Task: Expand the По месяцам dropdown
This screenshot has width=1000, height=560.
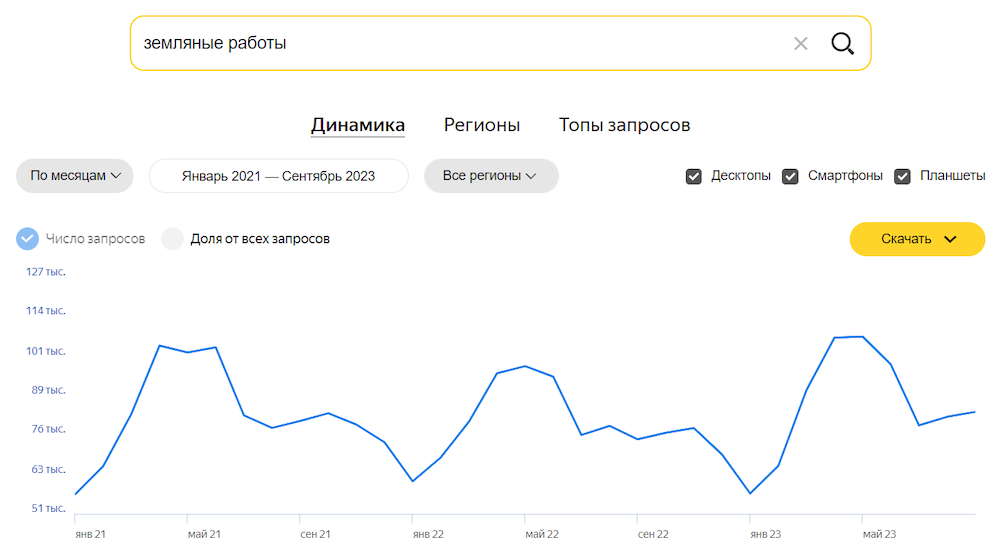Action: point(75,176)
